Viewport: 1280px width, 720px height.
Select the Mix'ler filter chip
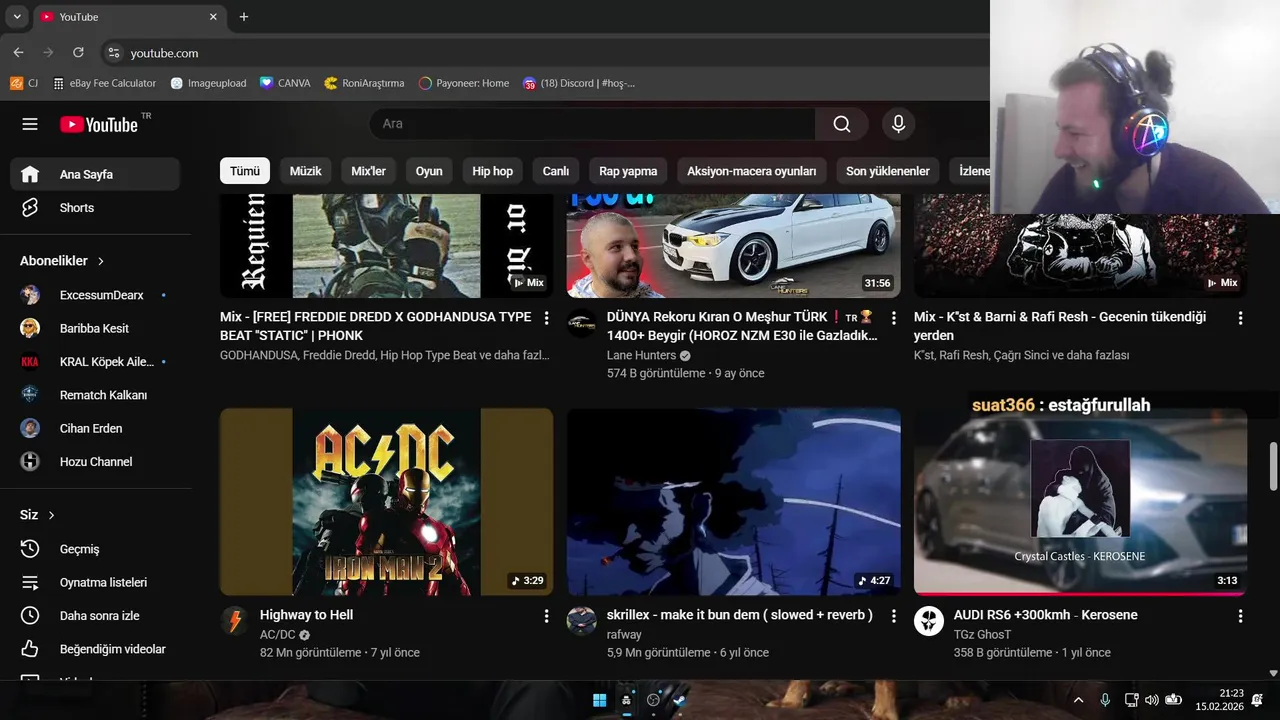pos(368,171)
